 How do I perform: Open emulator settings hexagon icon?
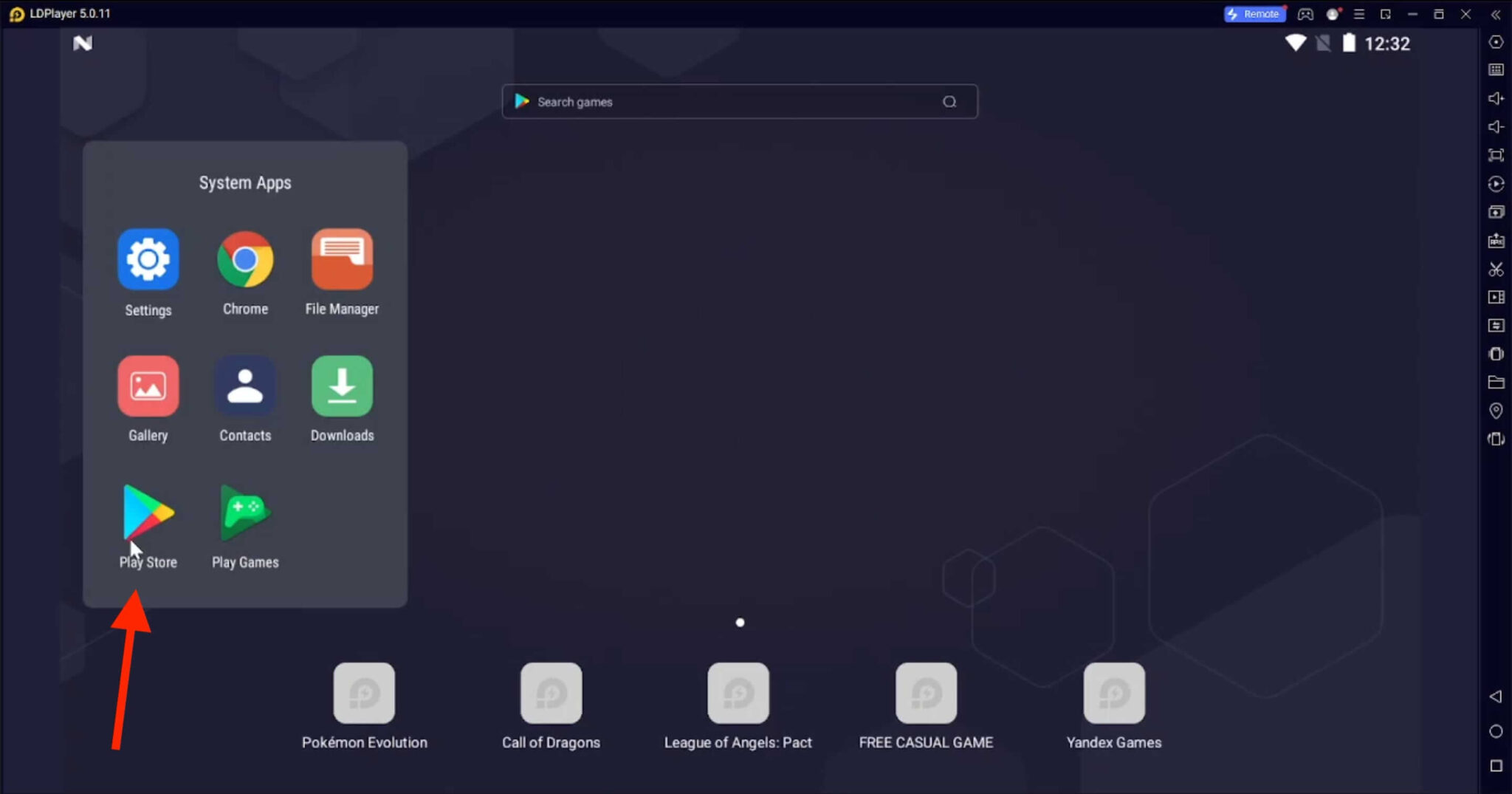click(1496, 42)
